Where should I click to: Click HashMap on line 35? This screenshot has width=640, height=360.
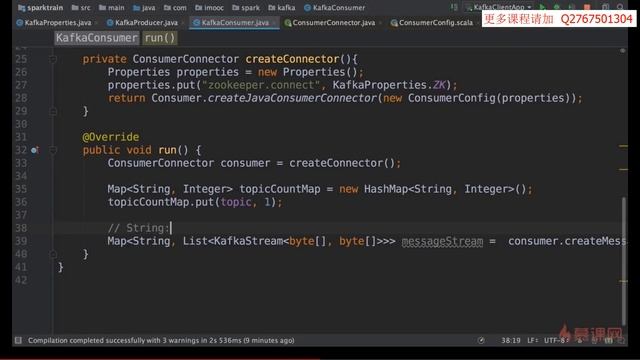click(386, 189)
